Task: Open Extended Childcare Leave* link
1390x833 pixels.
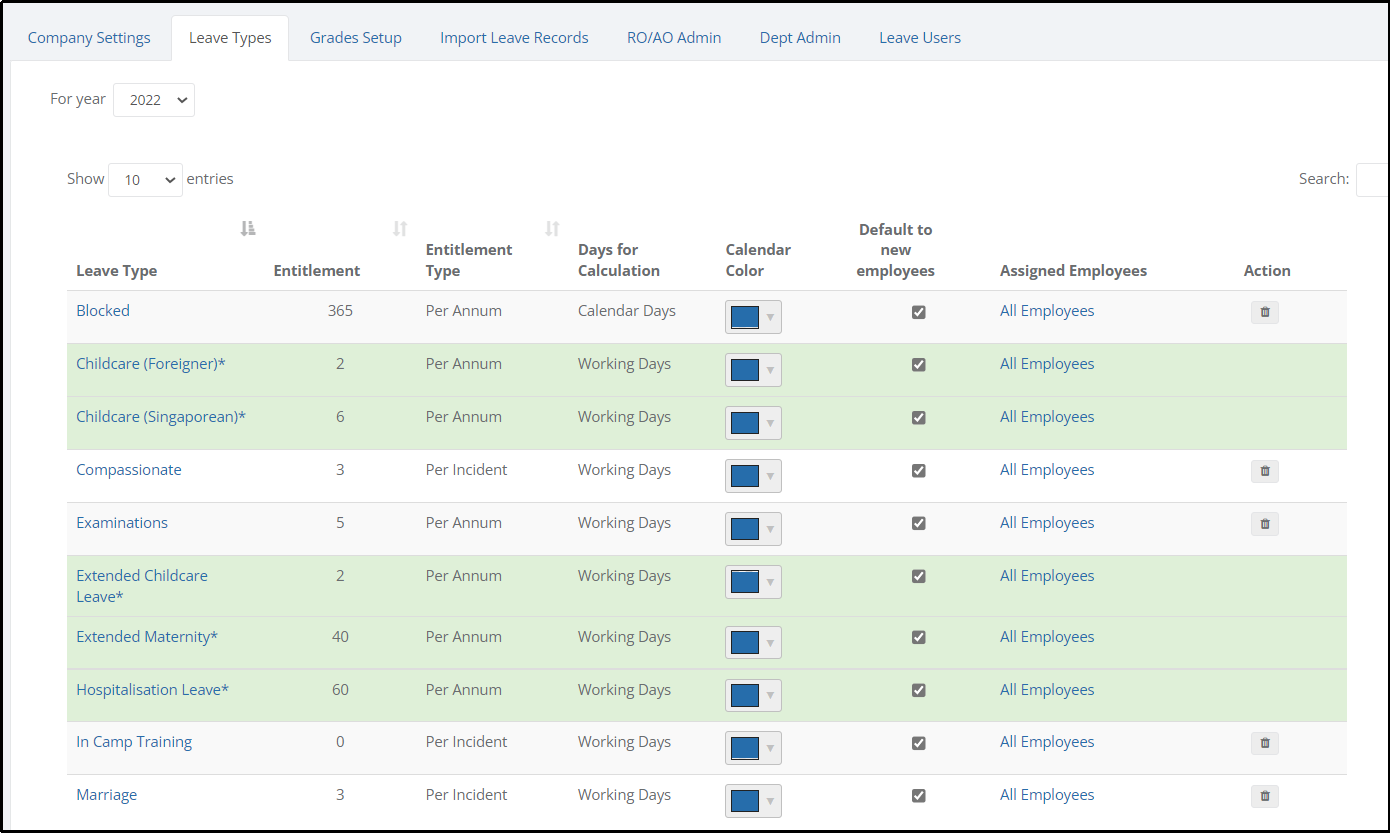Action: coord(142,586)
